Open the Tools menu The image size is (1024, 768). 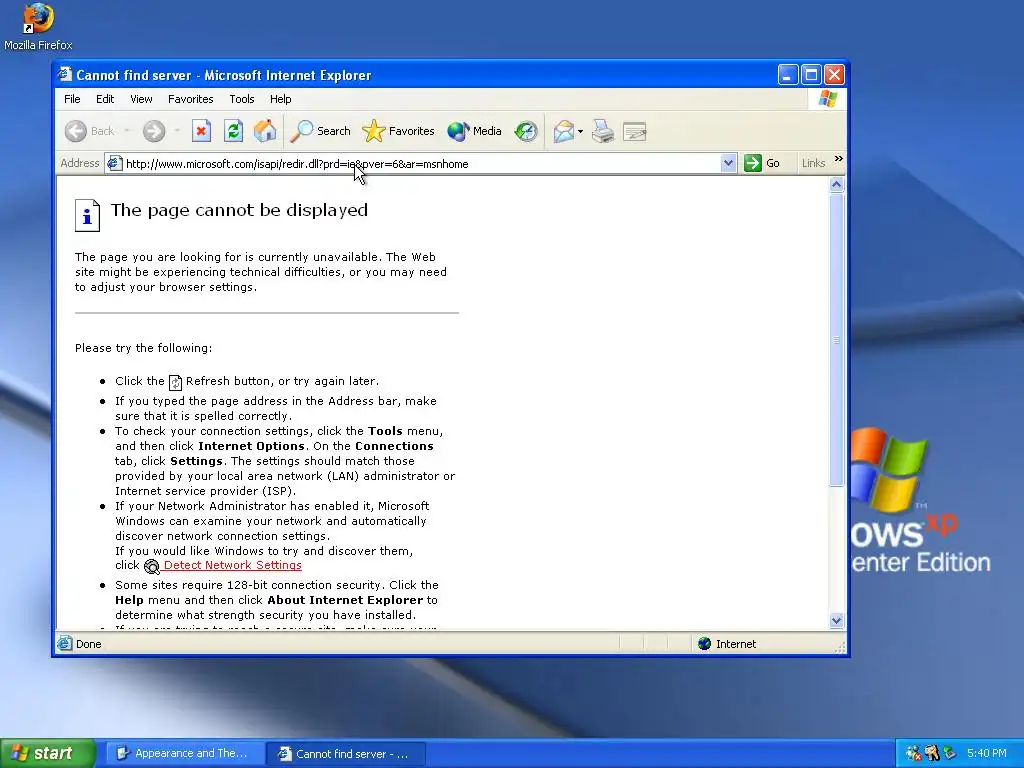(x=242, y=99)
